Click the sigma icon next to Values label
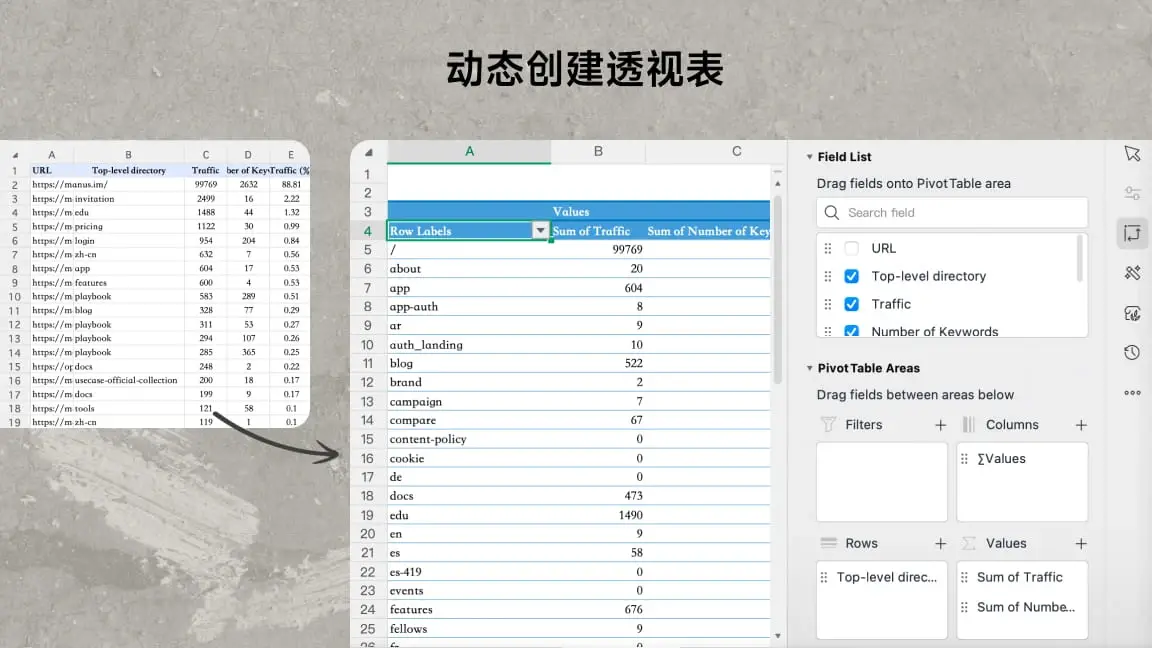Screen dimensions: 1152x648 (968, 543)
